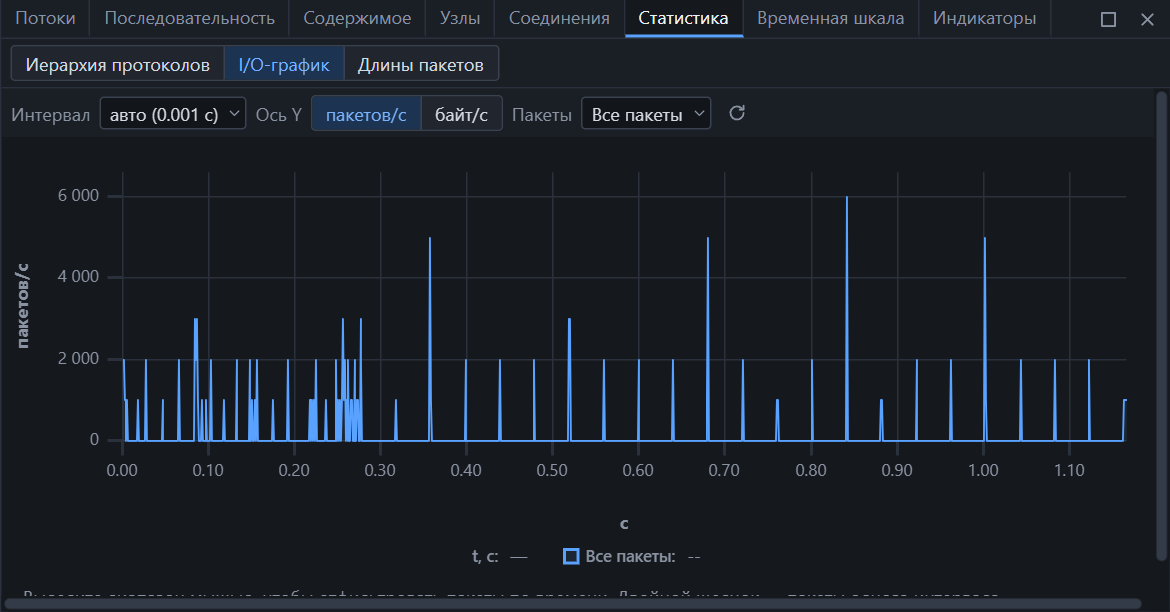The width and height of the screenshot is (1170, 612).
Task: Click the horizontal scrollbar at the bottom
Action: point(573,604)
